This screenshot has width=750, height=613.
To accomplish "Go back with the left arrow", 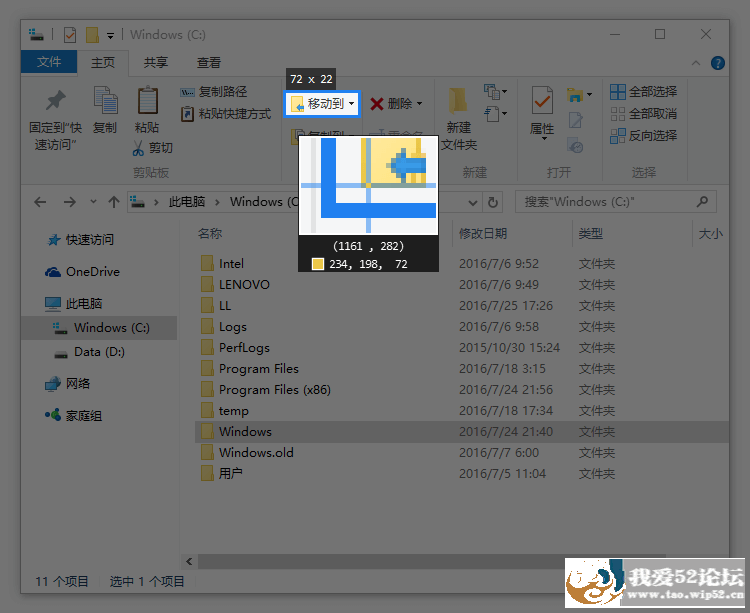I will 40,202.
